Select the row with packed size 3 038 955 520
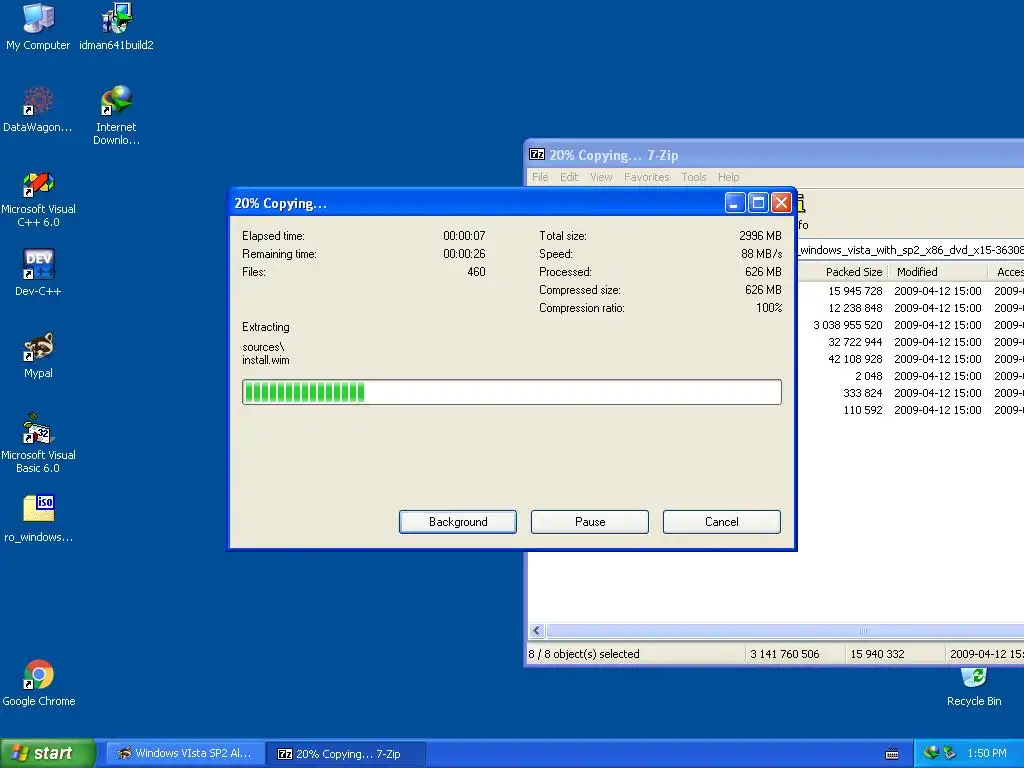The width and height of the screenshot is (1024, 768). 910,325
